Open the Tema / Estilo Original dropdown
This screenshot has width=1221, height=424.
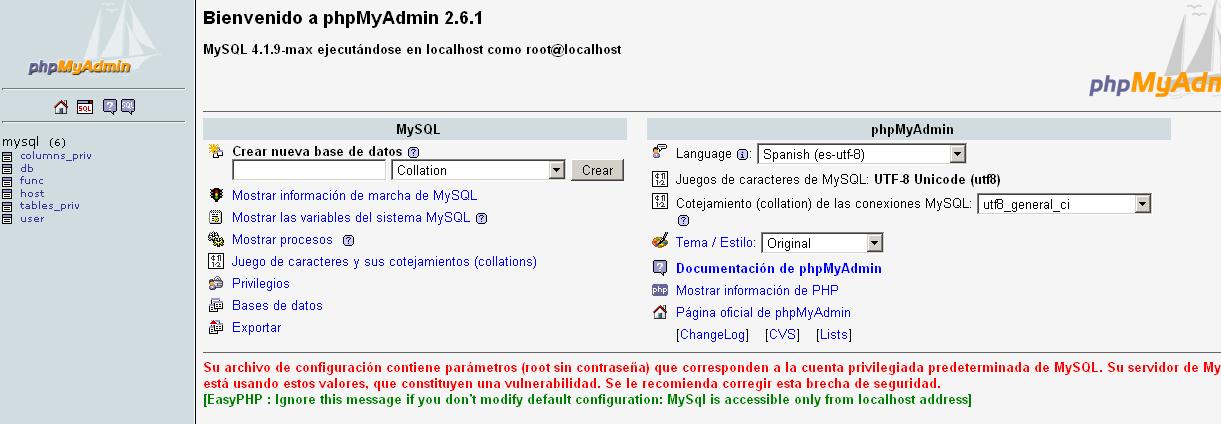823,243
